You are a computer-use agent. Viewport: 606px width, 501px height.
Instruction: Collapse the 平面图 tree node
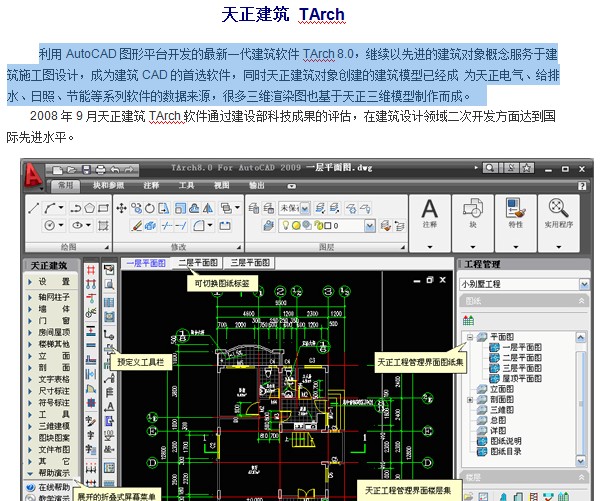470,337
